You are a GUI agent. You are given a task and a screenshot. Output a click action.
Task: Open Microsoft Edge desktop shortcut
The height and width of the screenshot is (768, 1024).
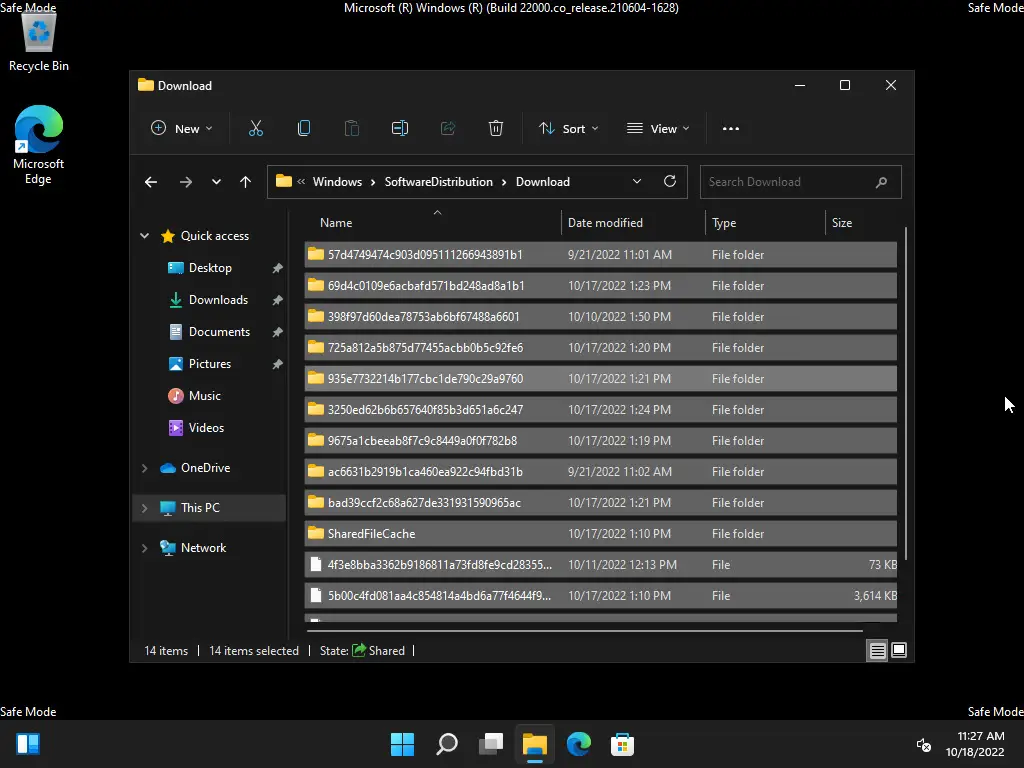(39, 145)
